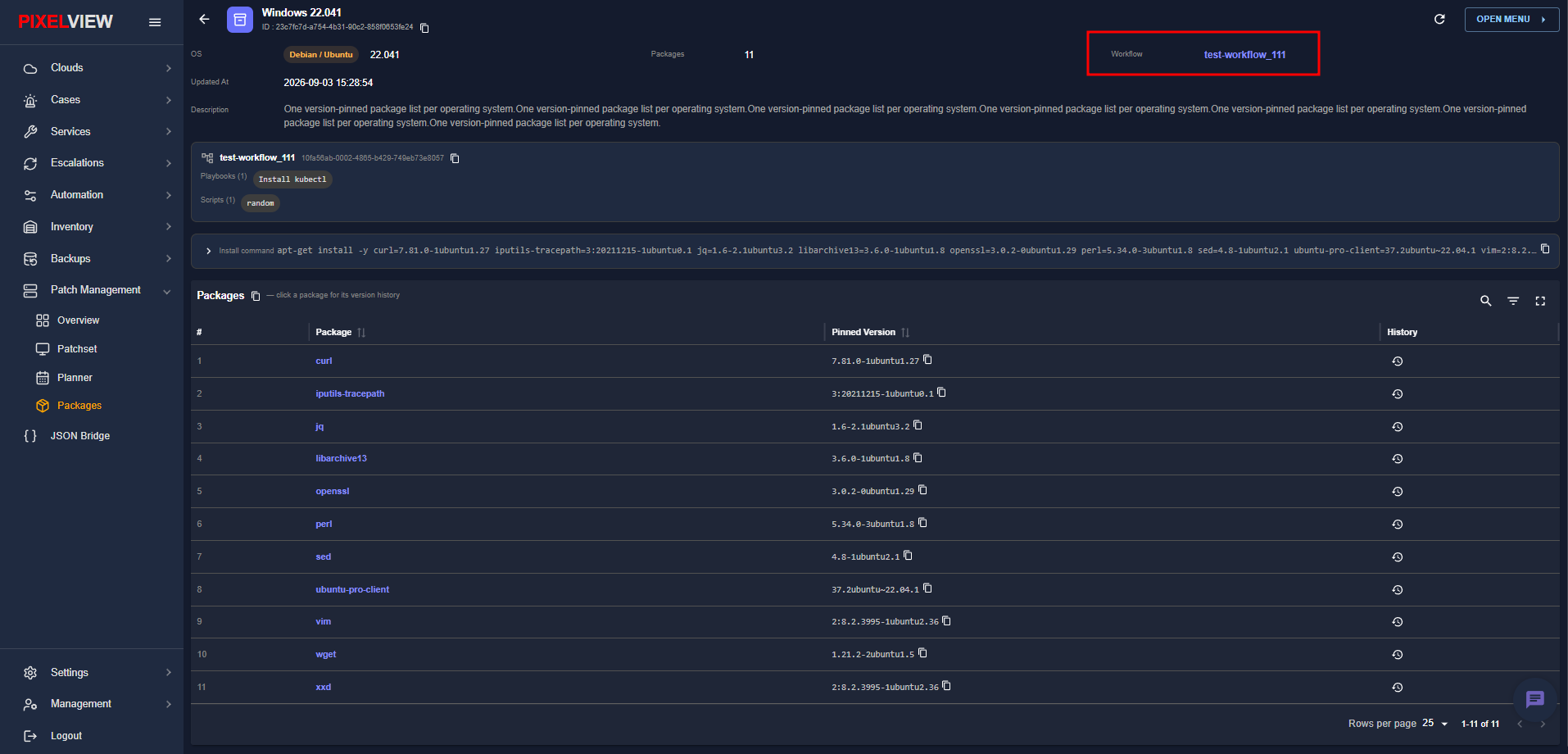Click the OPEN MENU button
1568x754 pixels.
(x=1511, y=20)
